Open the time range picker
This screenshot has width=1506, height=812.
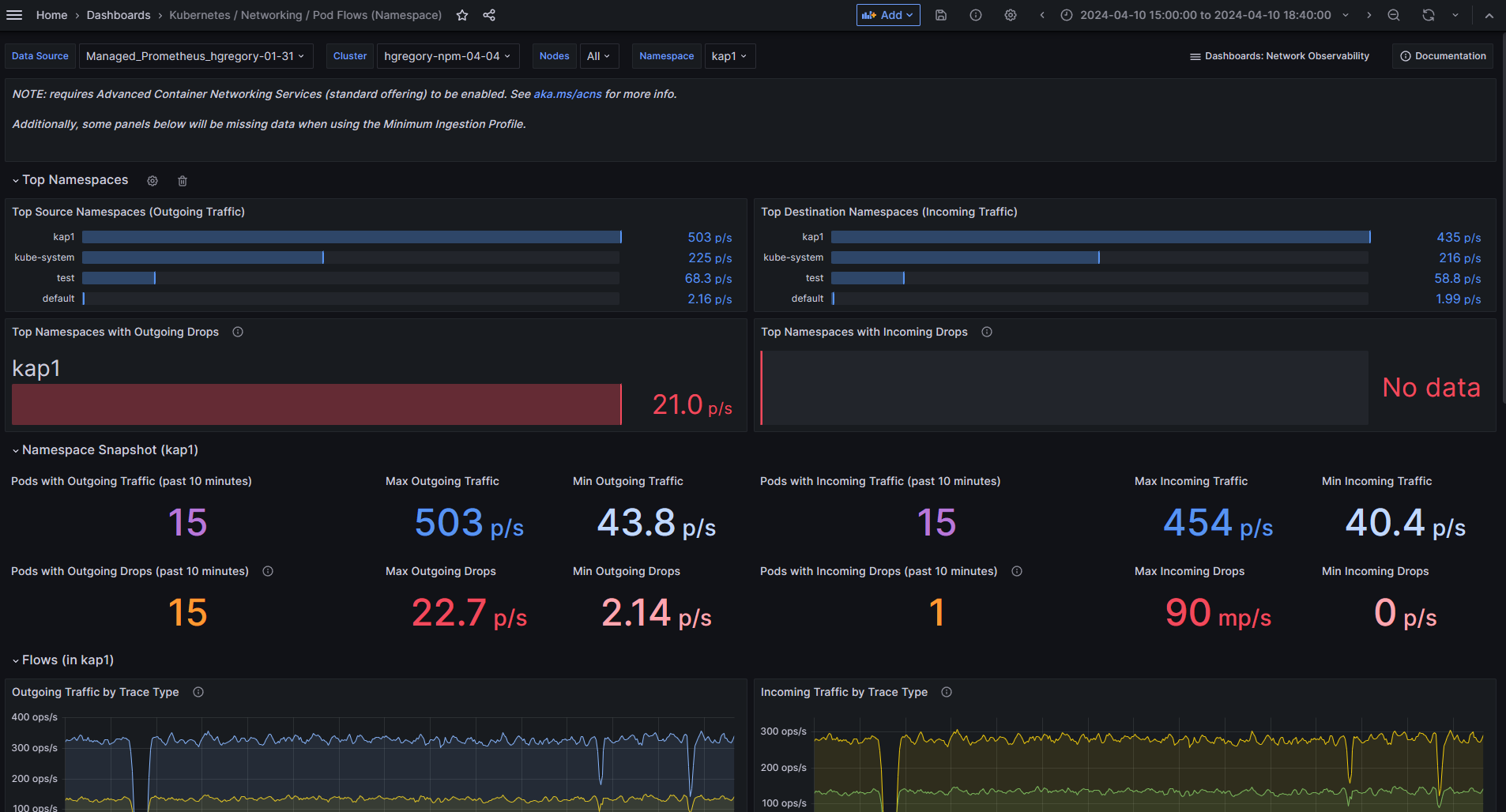[x=1205, y=15]
